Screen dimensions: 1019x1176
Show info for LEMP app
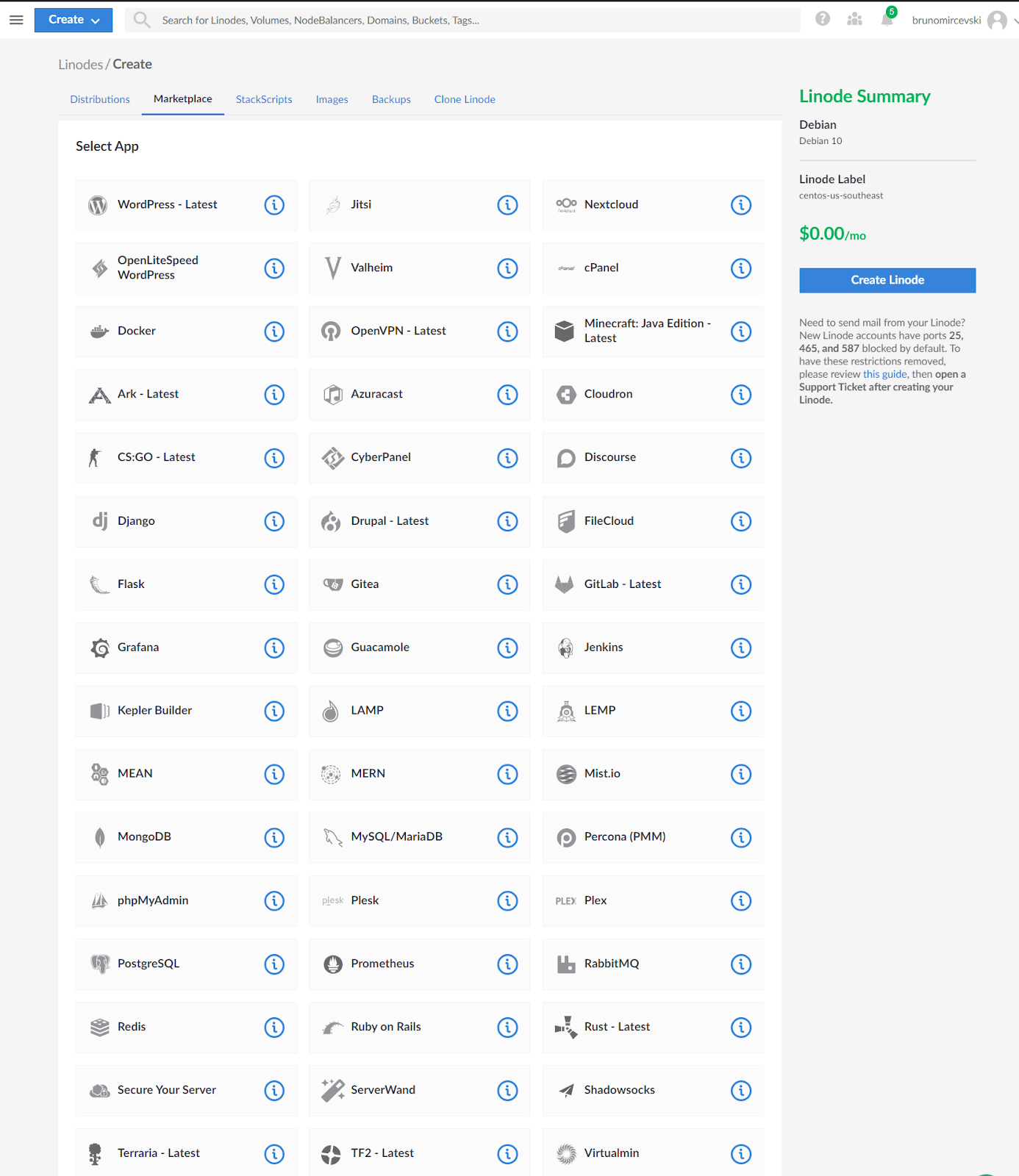[x=741, y=711]
